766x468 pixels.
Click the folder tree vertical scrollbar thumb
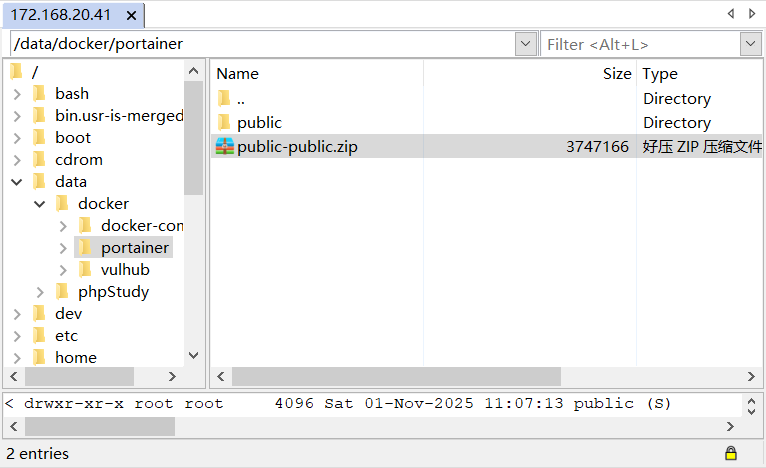pos(193,138)
